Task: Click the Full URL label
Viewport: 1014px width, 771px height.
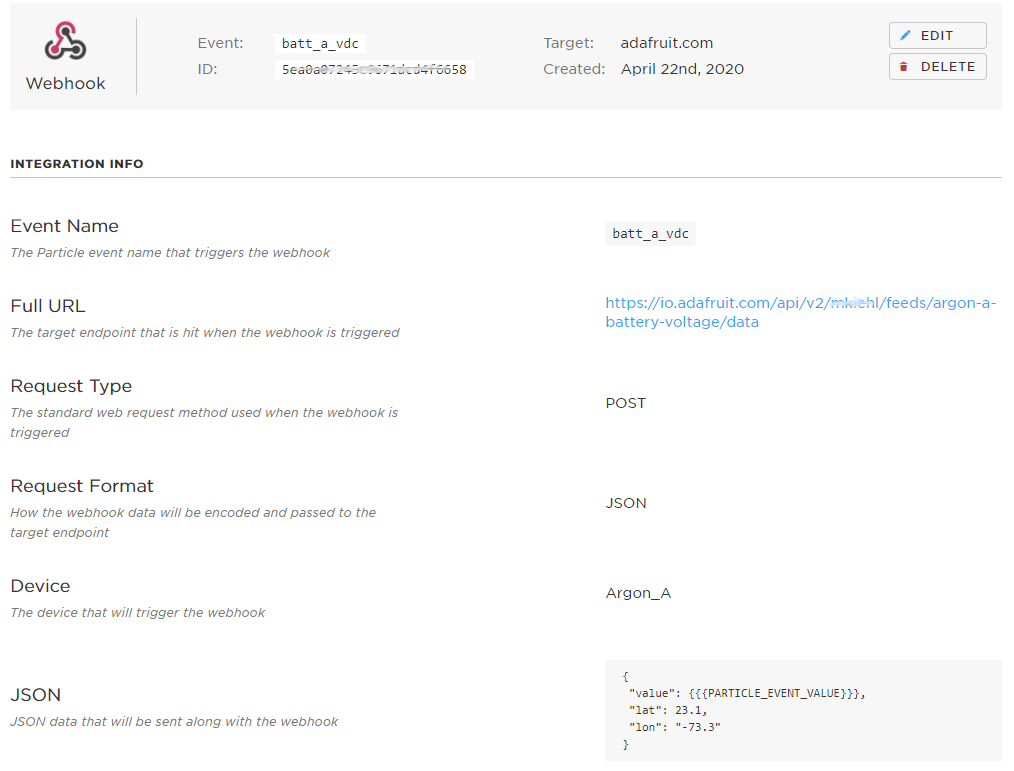Action: pyautogui.click(x=48, y=306)
